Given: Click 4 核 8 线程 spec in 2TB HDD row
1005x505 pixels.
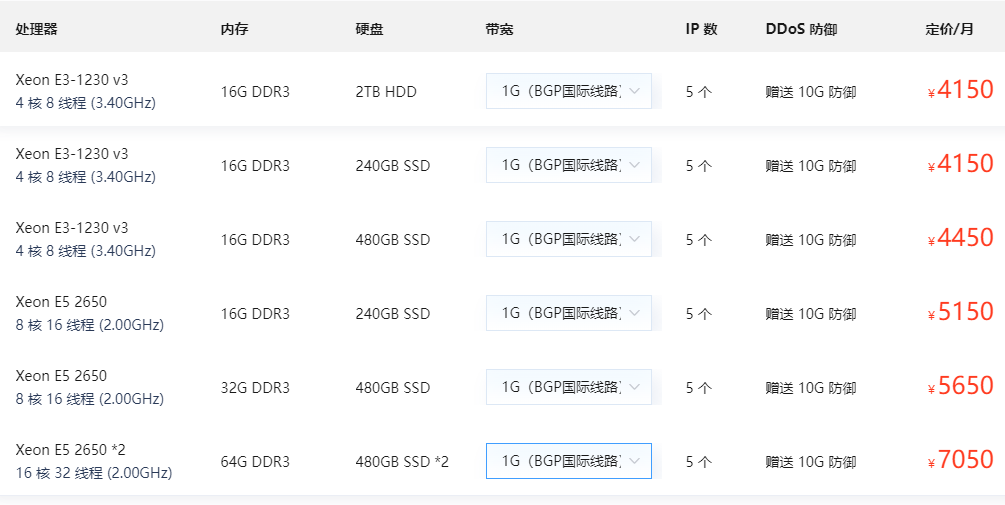Looking at the screenshot, I should coord(86,103).
